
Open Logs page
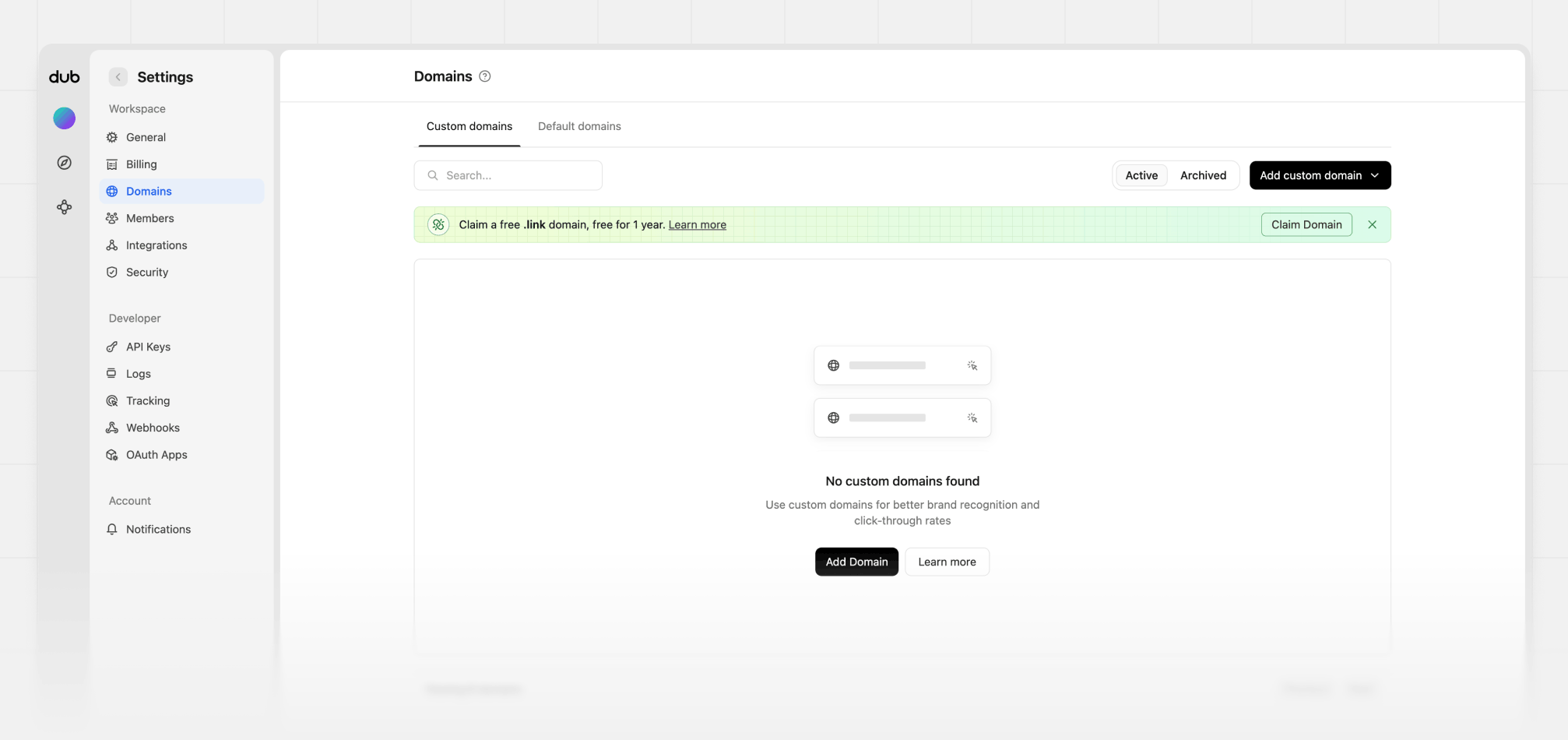point(181,374)
